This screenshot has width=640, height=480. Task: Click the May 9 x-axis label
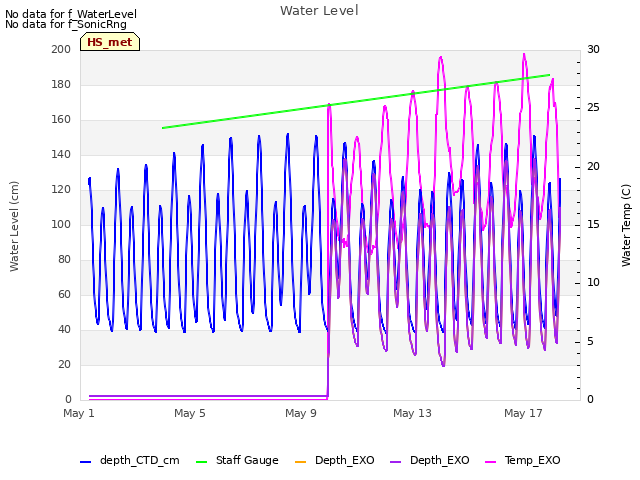coord(301,413)
